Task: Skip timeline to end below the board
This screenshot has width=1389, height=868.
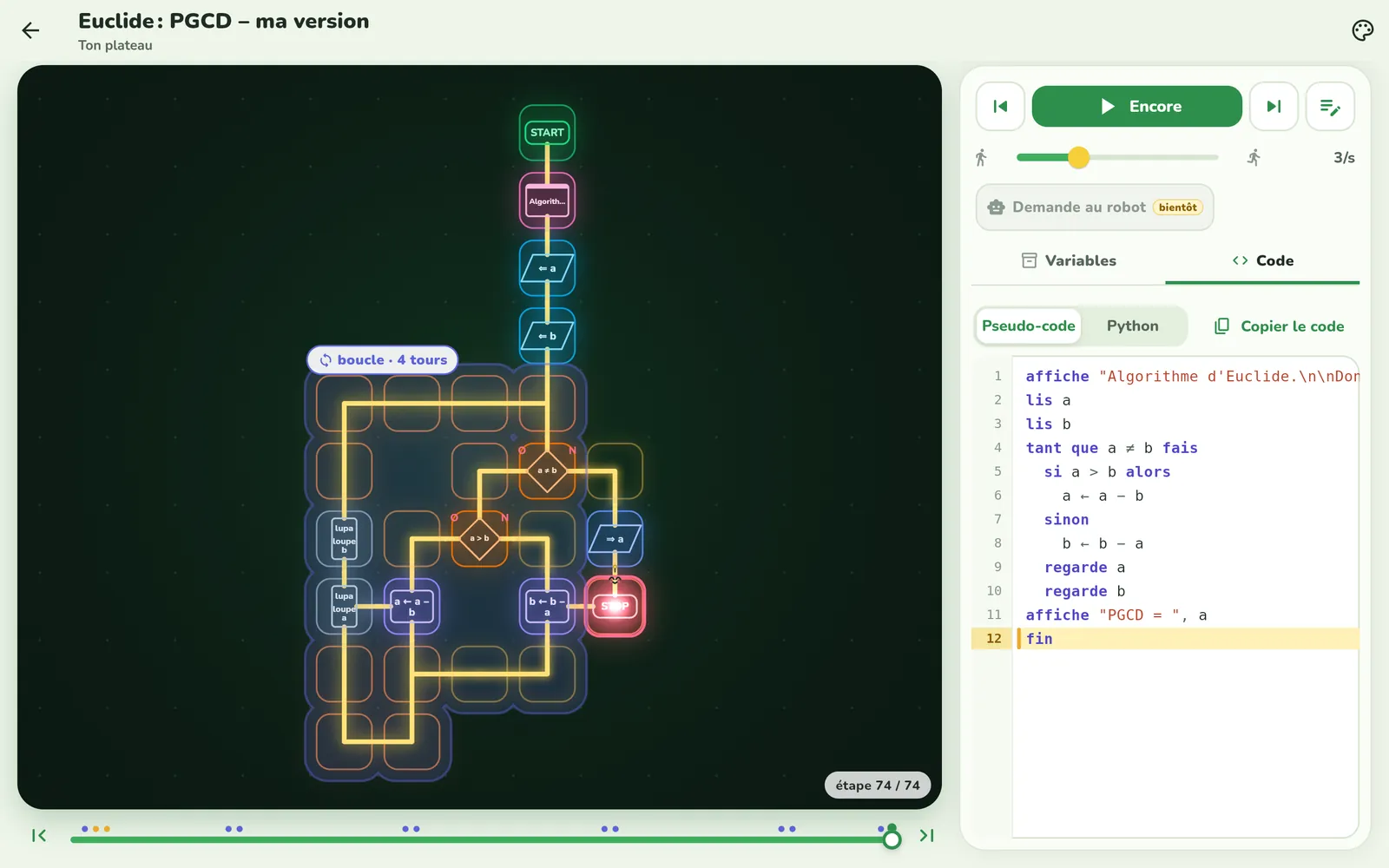Action: [x=926, y=836]
